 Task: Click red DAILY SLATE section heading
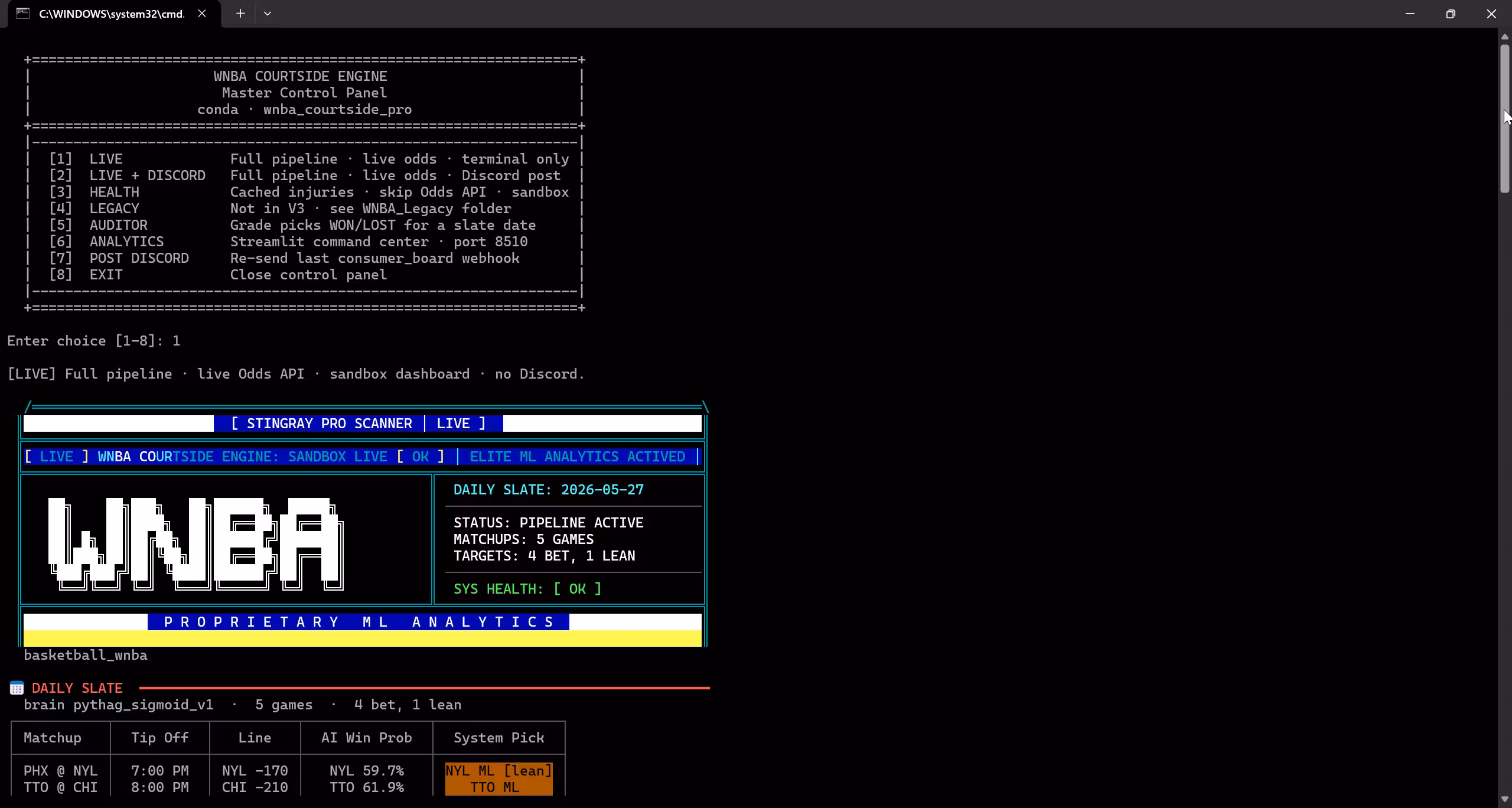click(x=77, y=688)
